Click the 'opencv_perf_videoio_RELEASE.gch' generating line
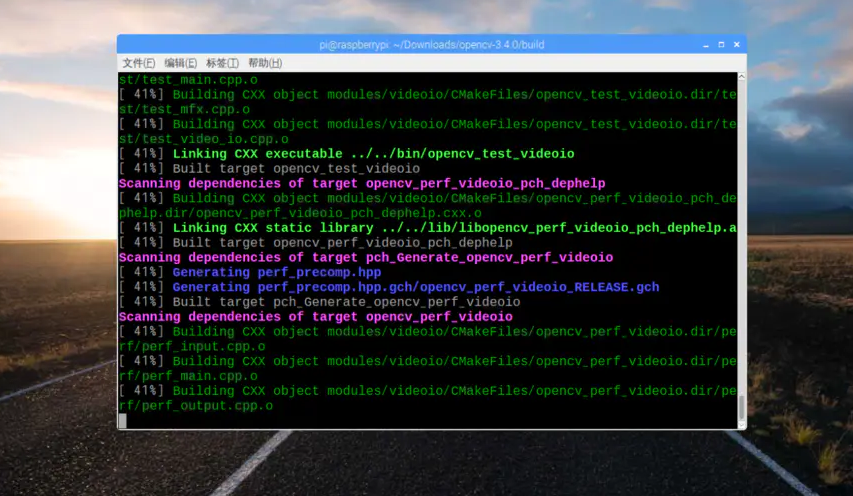Viewport: 853px width, 496px height. [x=389, y=287]
